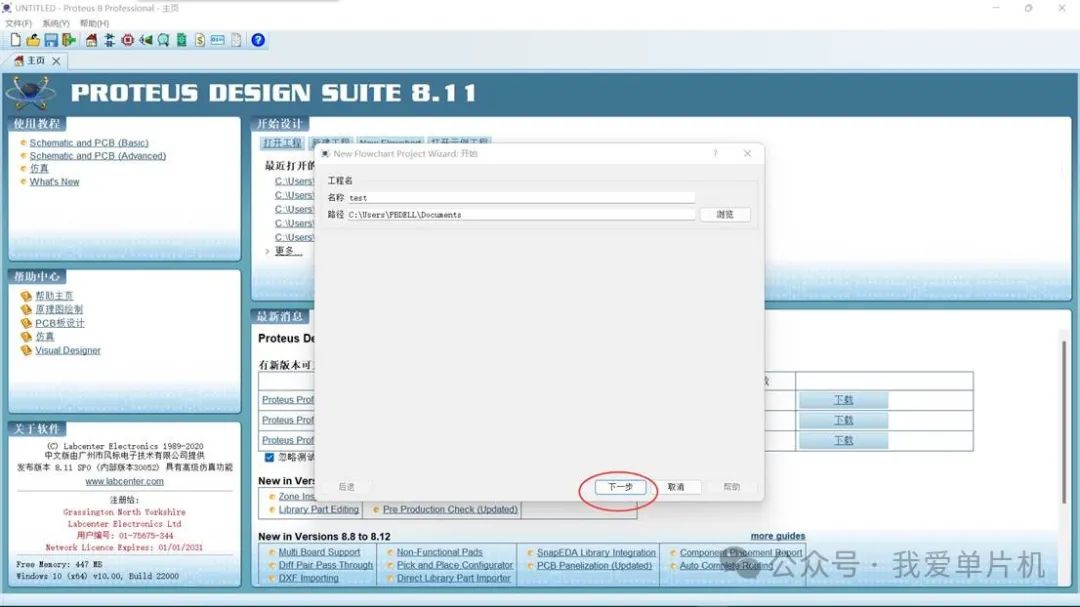Click the second 下载 button in the update table
Image resolution: width=1080 pixels, height=607 pixels.
tap(843, 420)
